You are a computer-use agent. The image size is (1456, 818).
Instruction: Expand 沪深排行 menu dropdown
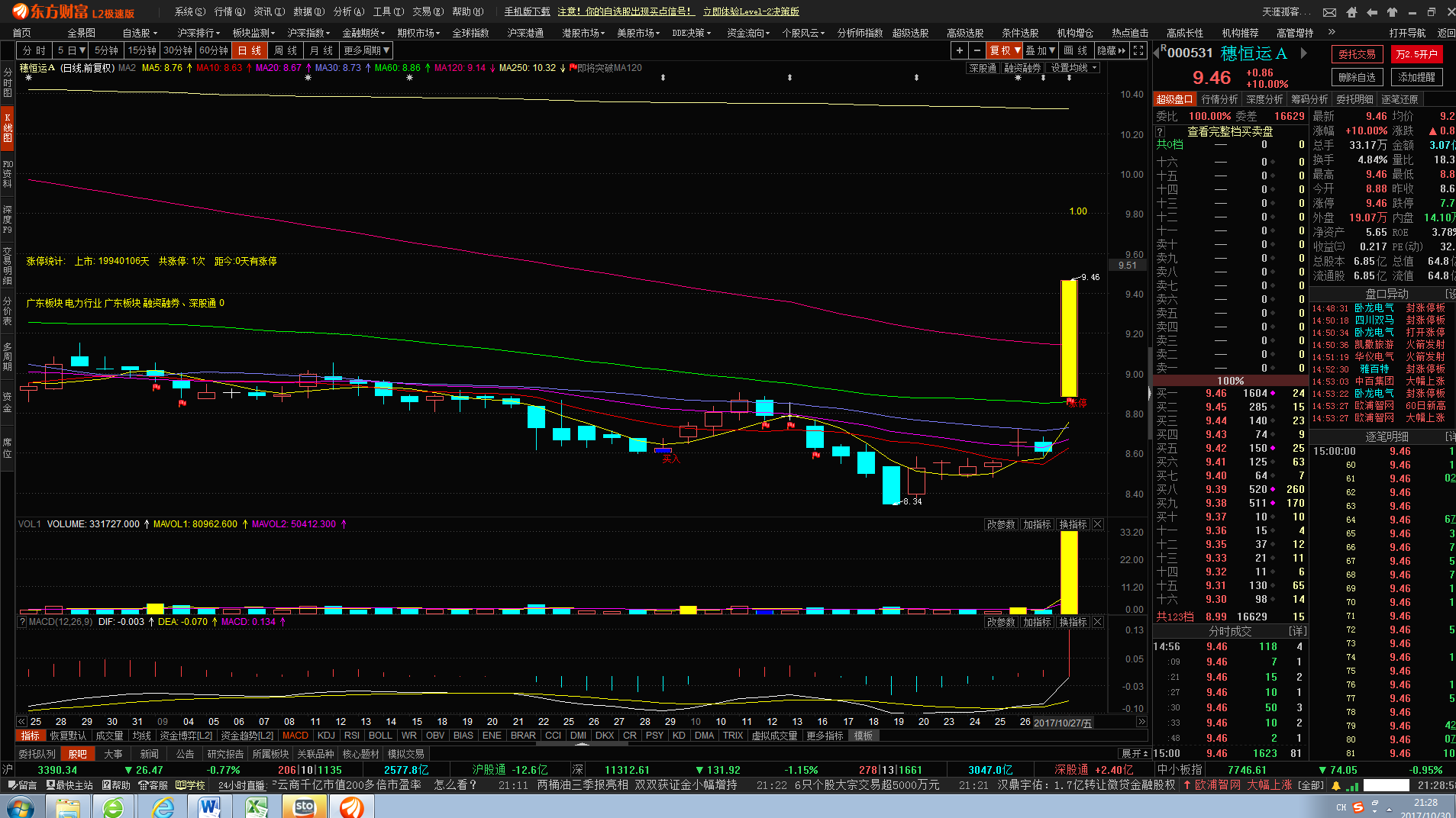coord(199,33)
